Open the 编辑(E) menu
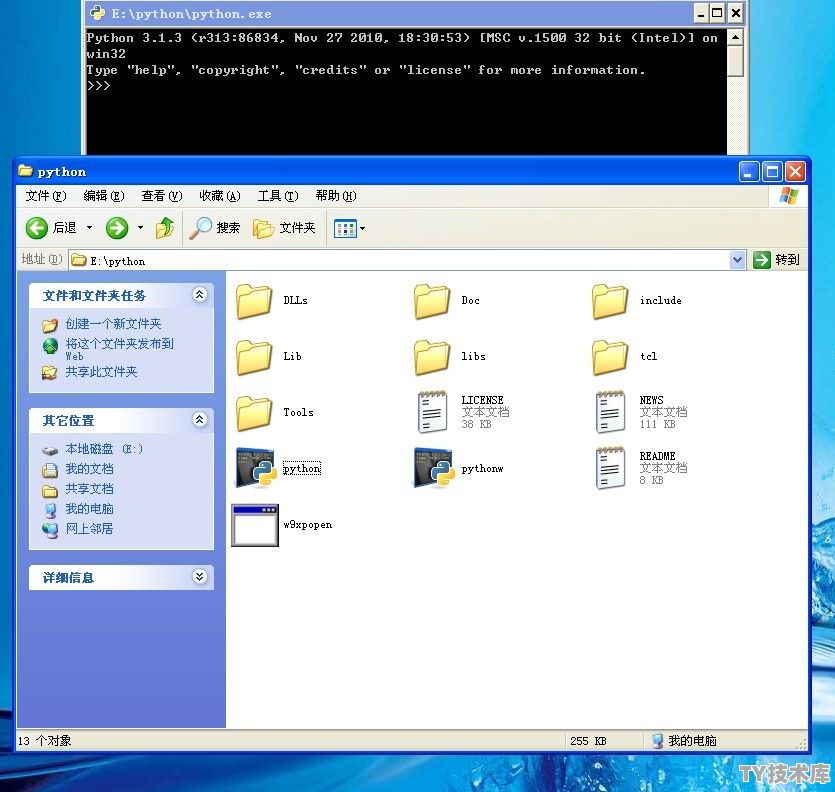 pos(104,196)
